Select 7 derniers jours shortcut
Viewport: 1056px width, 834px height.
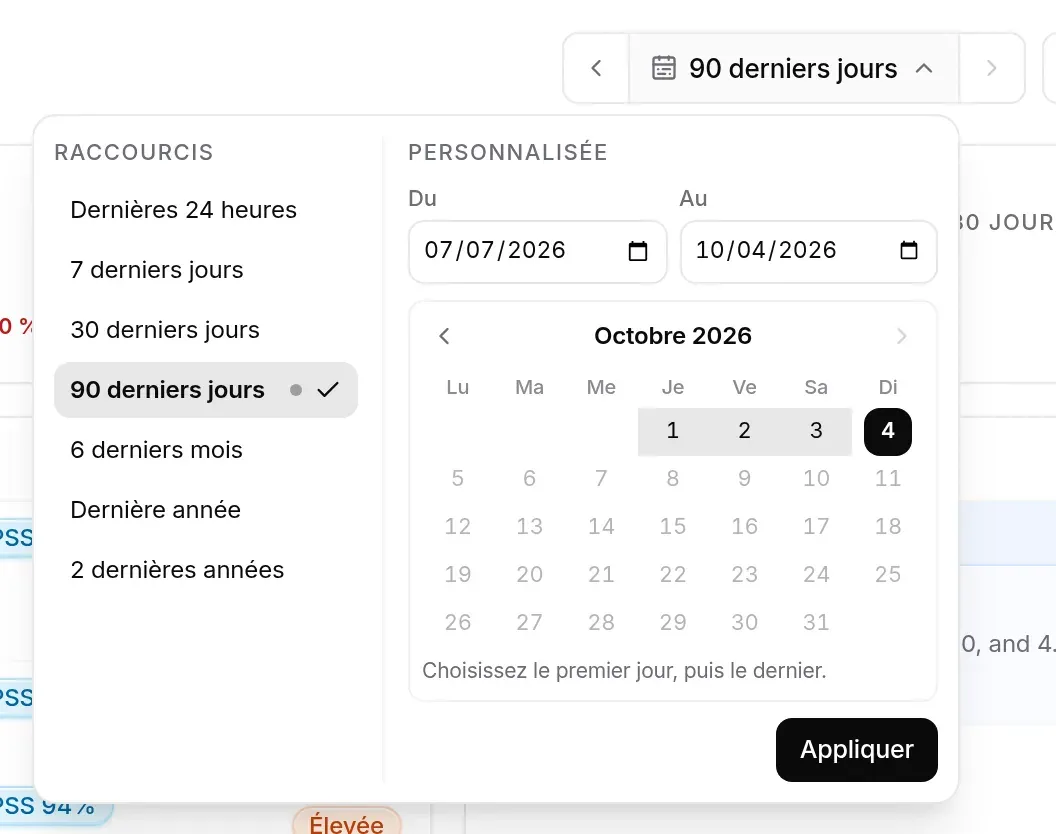click(205, 270)
